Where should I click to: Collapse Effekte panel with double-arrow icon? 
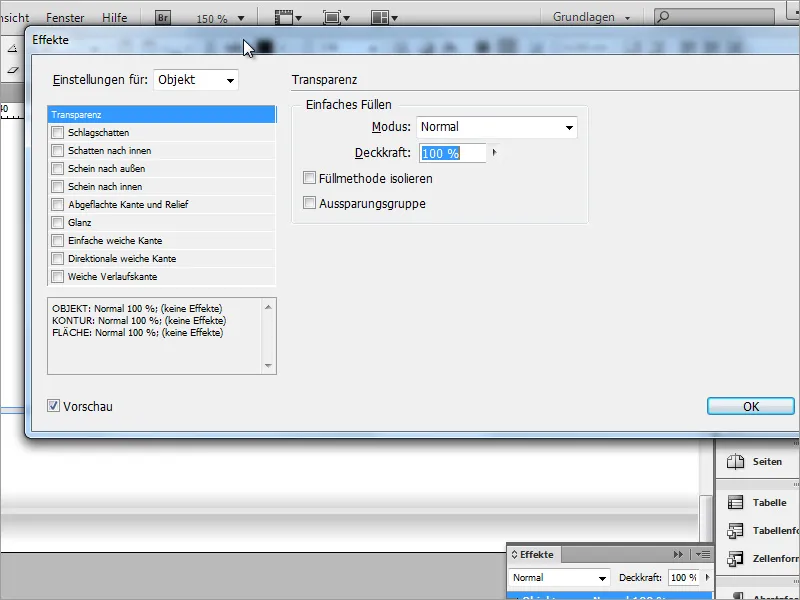coord(678,555)
